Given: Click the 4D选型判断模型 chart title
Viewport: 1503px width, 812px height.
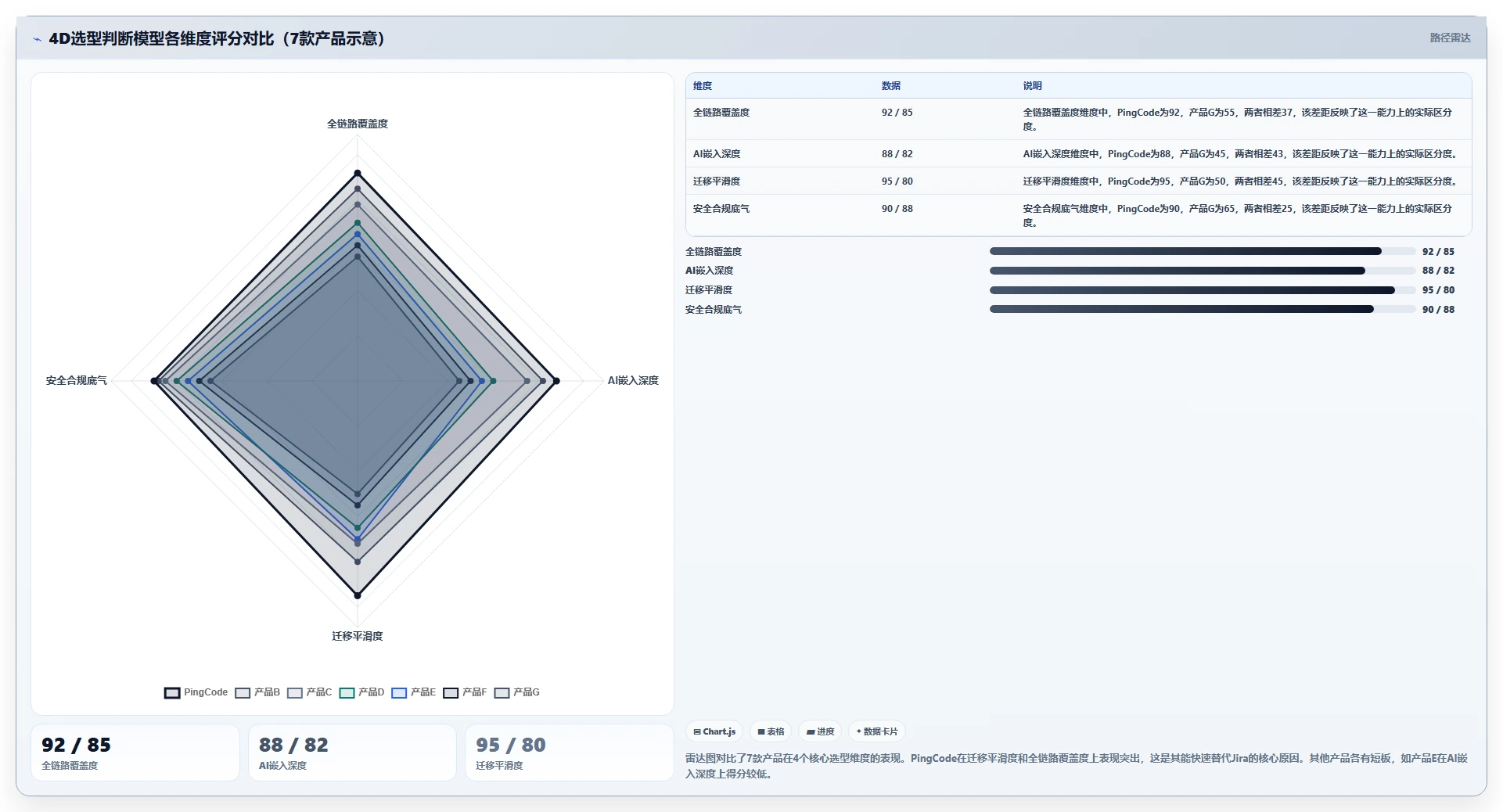Looking at the screenshot, I should coord(217,39).
